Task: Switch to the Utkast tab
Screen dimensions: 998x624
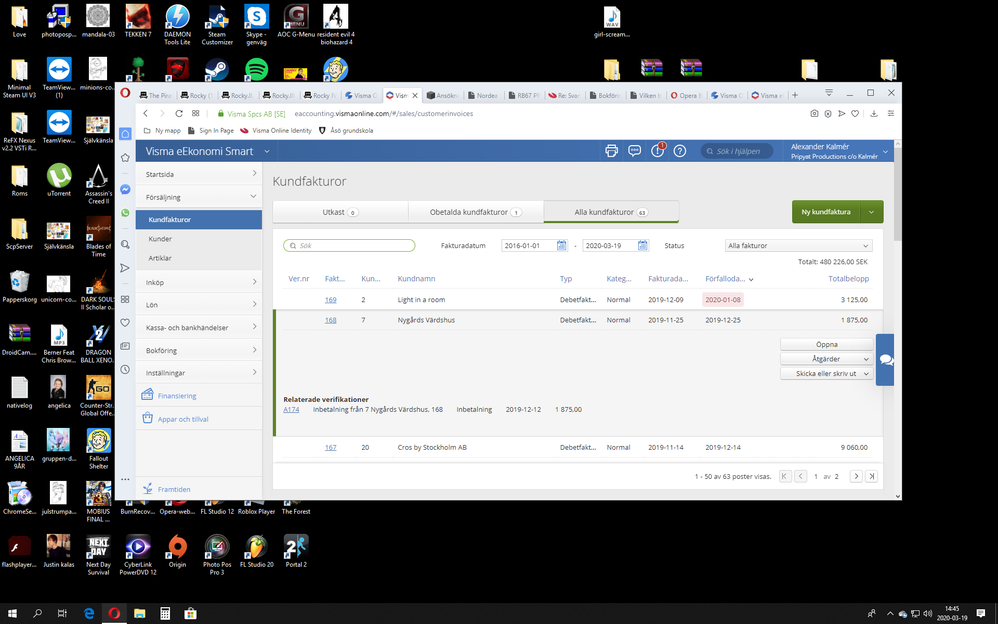Action: [341, 212]
